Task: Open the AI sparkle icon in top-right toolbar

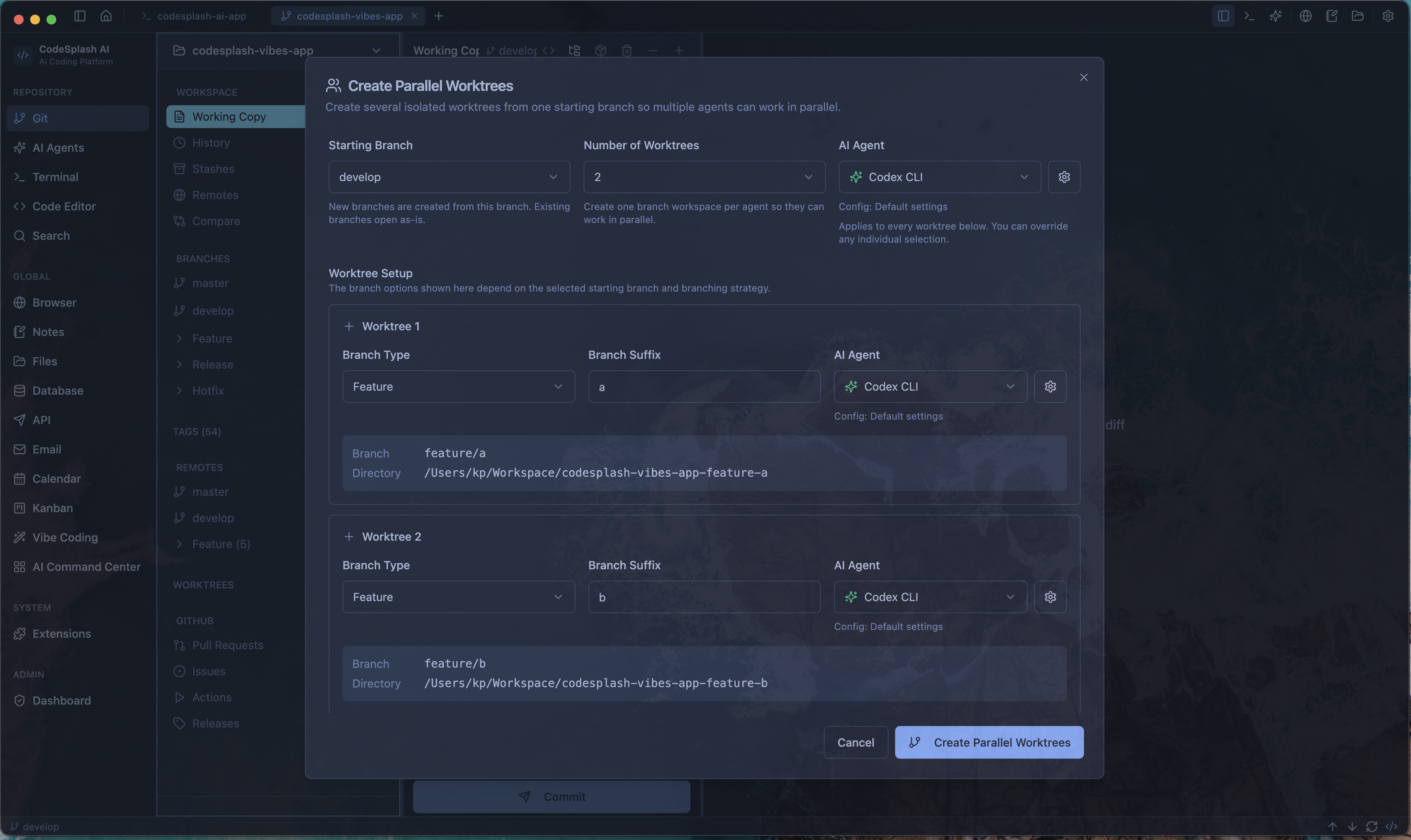Action: point(1275,16)
